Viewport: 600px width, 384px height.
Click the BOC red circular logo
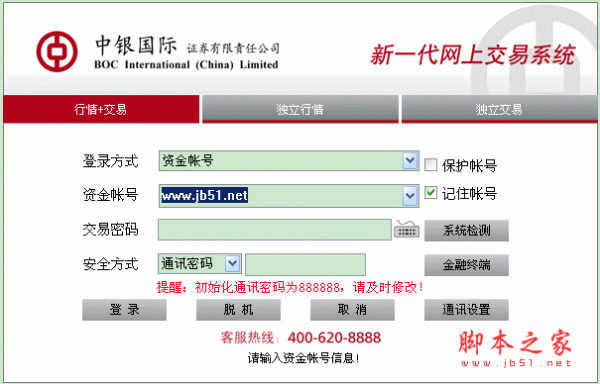pos(57,52)
